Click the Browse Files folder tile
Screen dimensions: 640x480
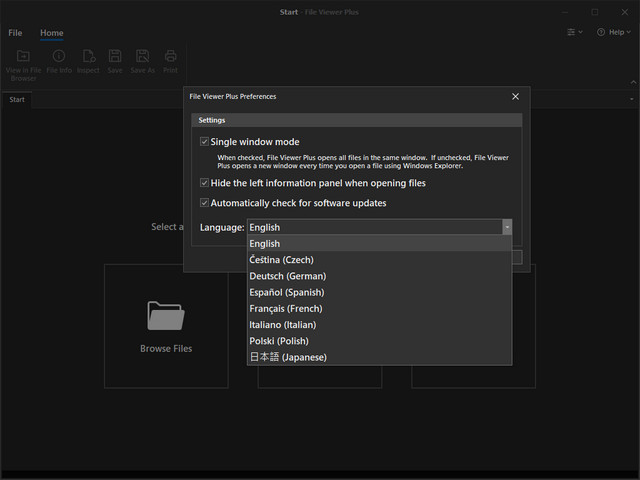click(166, 326)
